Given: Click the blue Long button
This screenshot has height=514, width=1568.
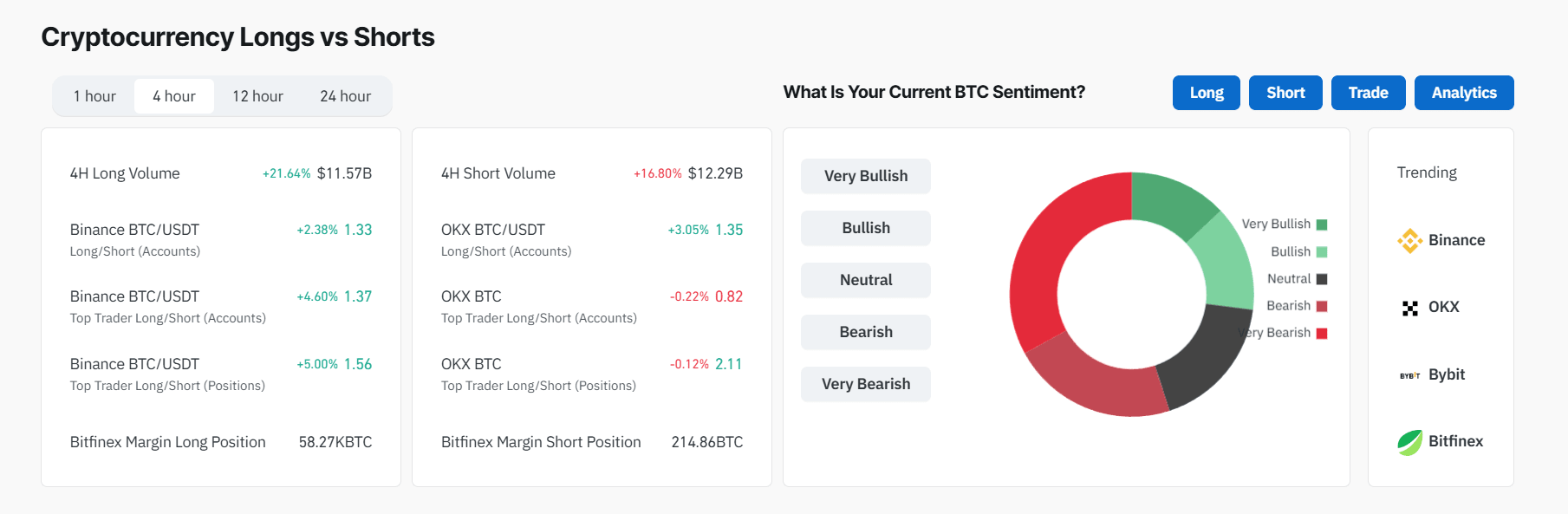Looking at the screenshot, I should [x=1207, y=93].
